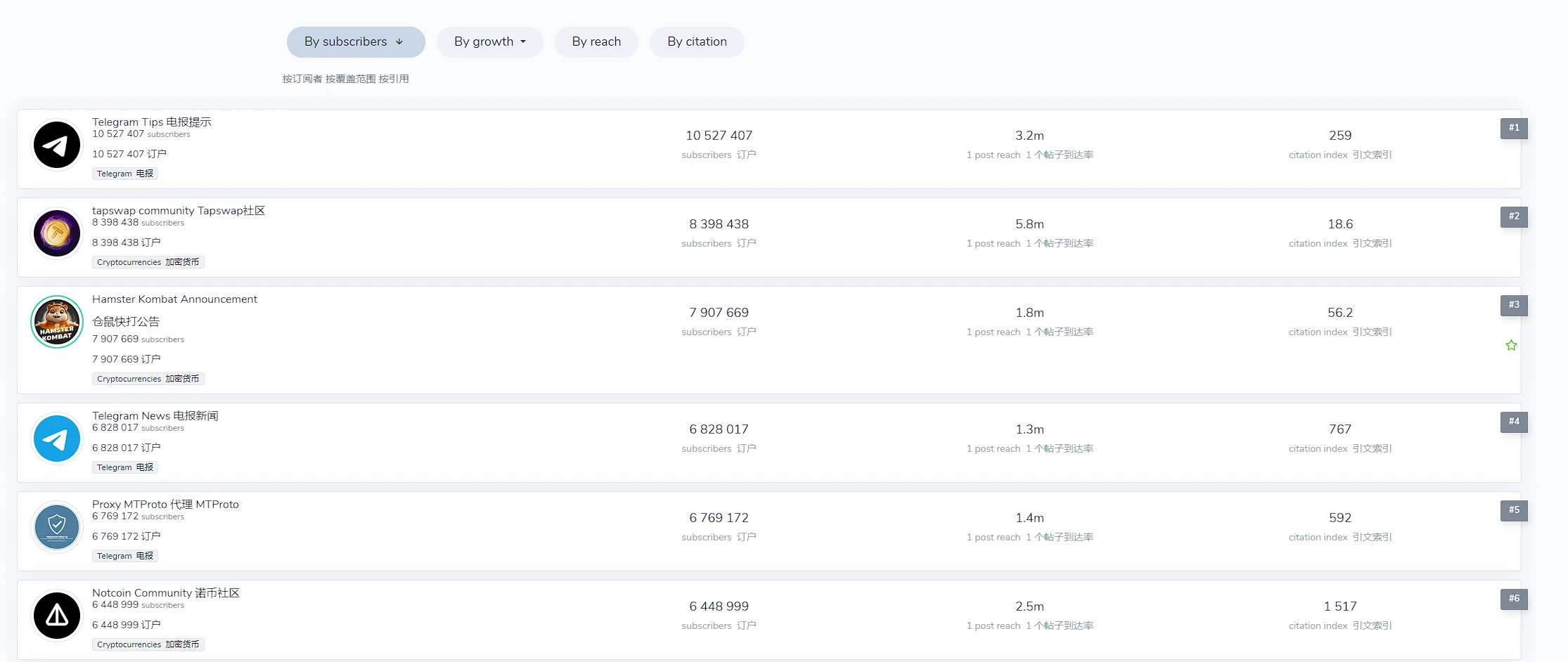Expand the By subscribers dropdown
The image size is (1568, 662).
[355, 42]
